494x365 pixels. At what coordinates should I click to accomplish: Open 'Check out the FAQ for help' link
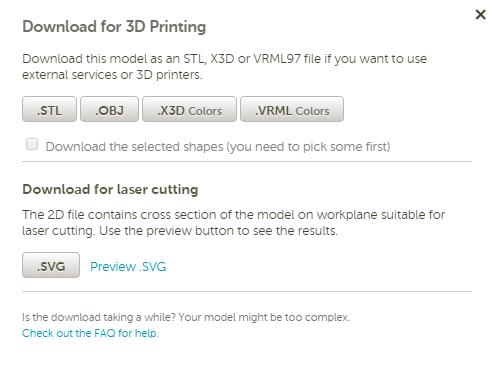[90, 333]
